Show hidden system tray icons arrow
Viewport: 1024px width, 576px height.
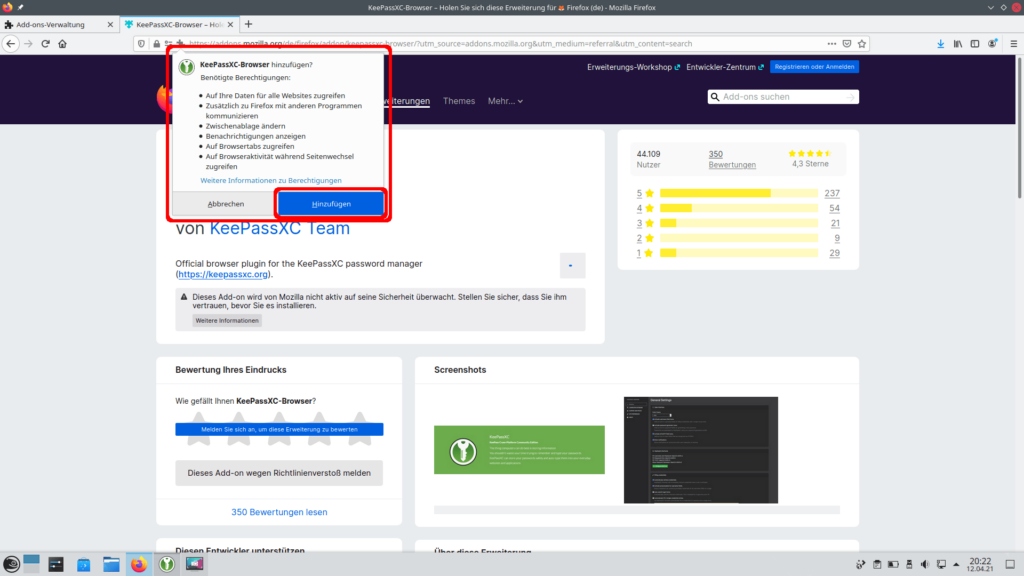click(x=957, y=564)
